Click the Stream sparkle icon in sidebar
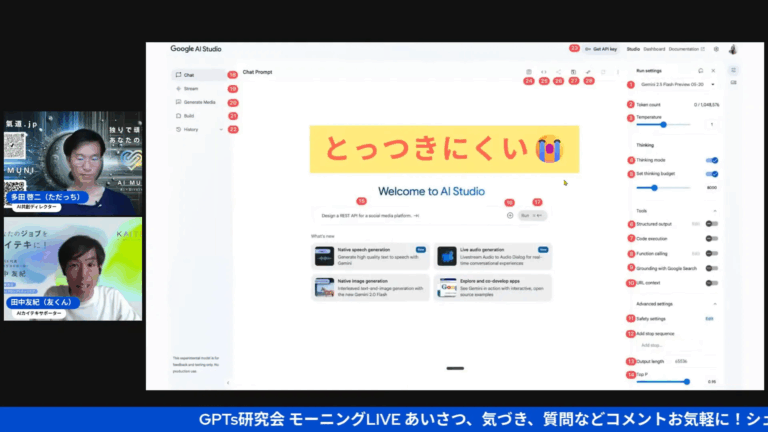The image size is (768, 432). (178, 89)
